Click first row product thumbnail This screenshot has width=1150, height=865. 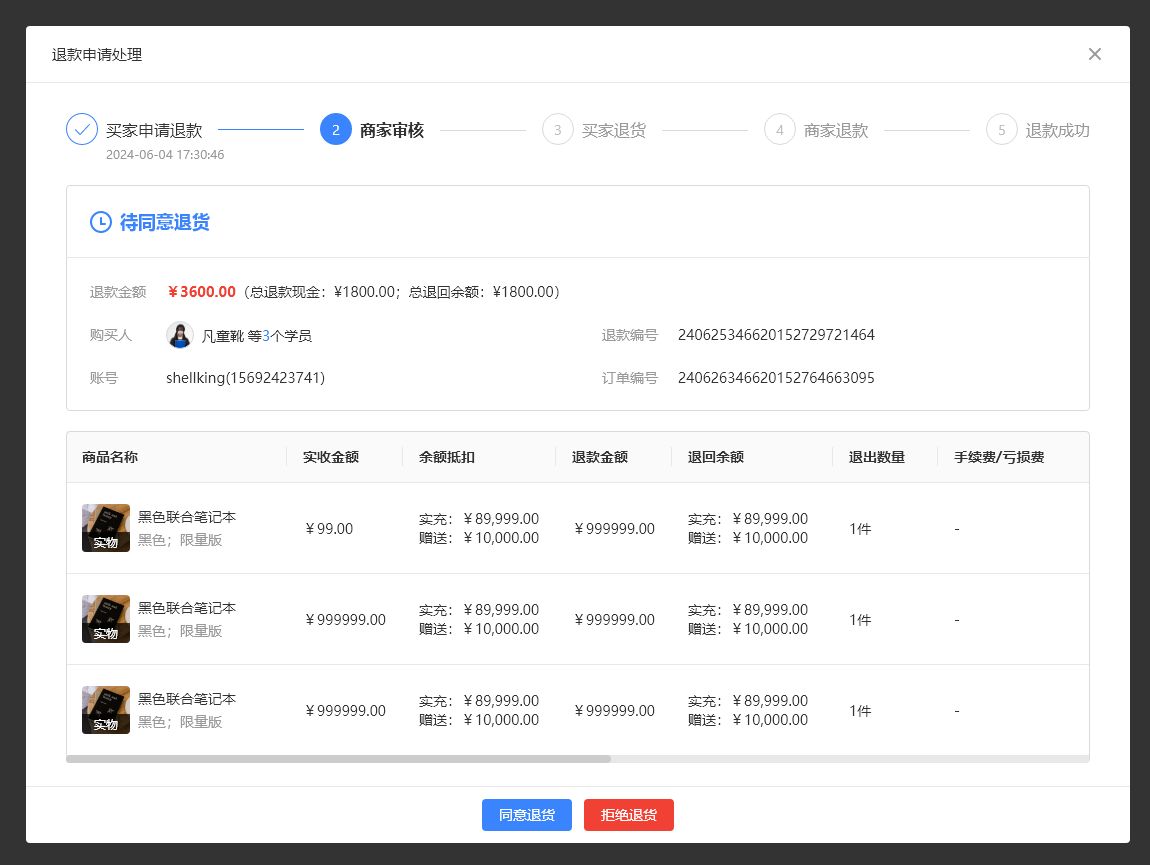point(106,528)
